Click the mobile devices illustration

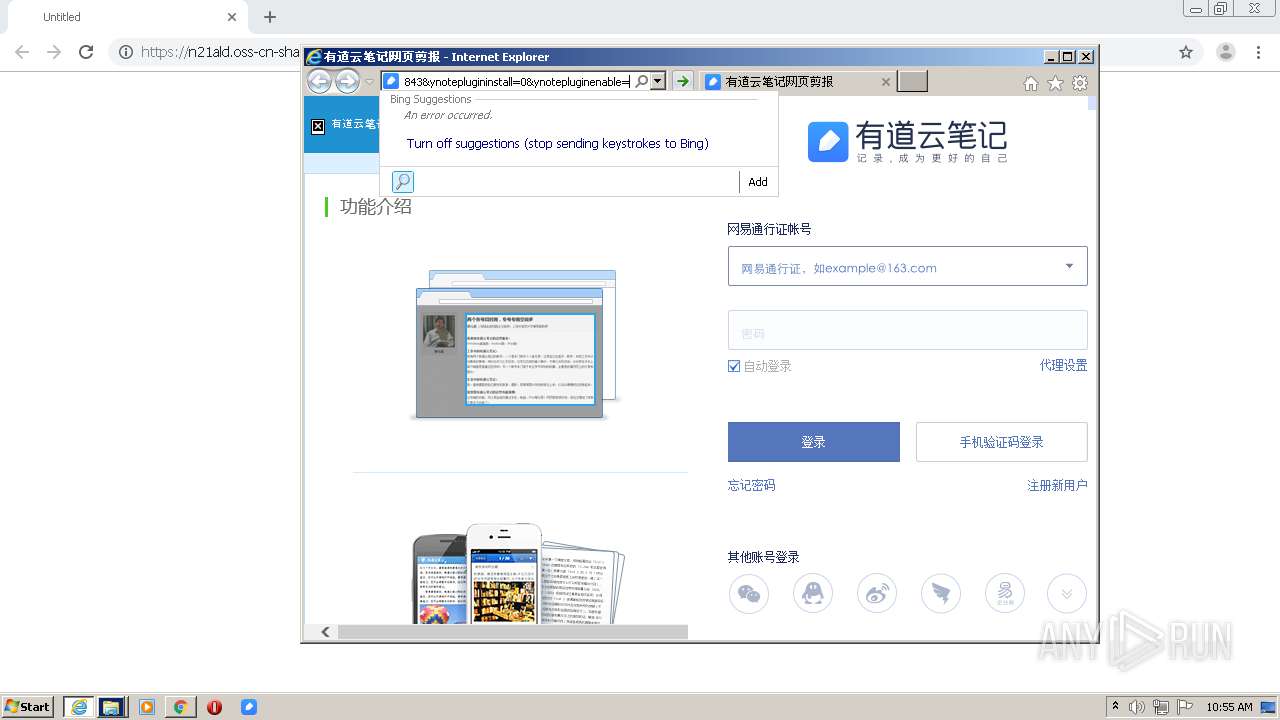pyautogui.click(x=519, y=573)
